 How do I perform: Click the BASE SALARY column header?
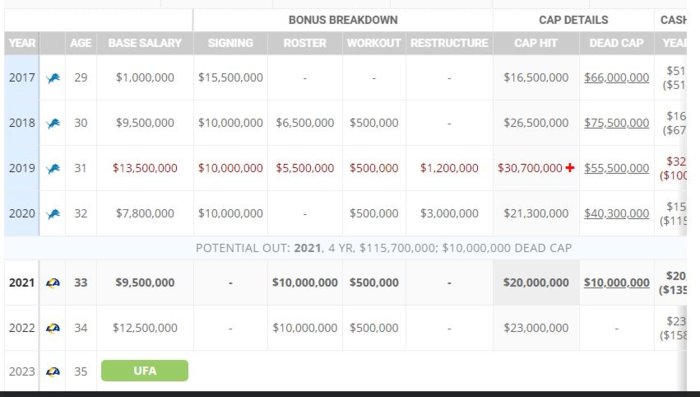pyautogui.click(x=145, y=43)
